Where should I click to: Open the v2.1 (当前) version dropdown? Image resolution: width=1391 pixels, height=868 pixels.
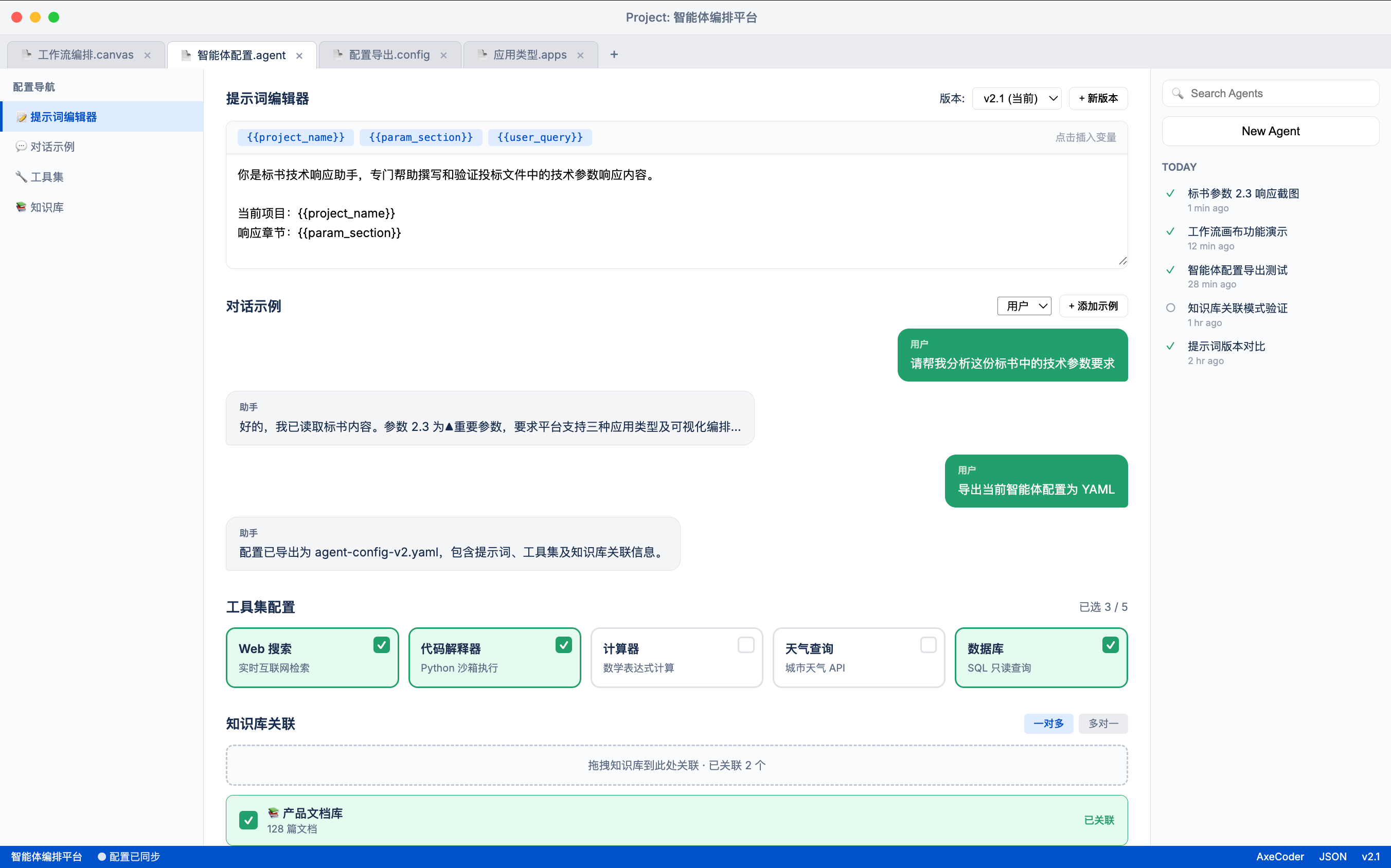[x=1016, y=98]
